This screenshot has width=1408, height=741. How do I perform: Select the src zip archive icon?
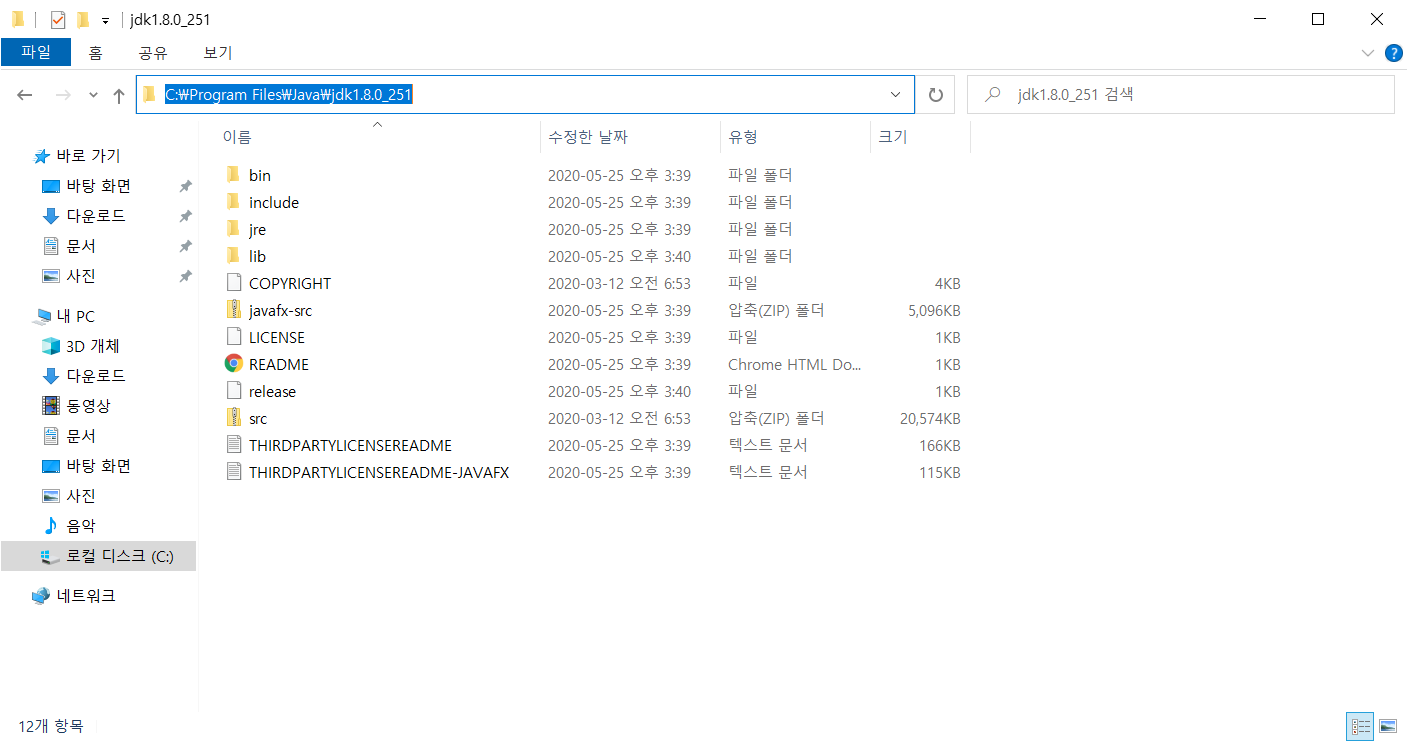point(233,418)
